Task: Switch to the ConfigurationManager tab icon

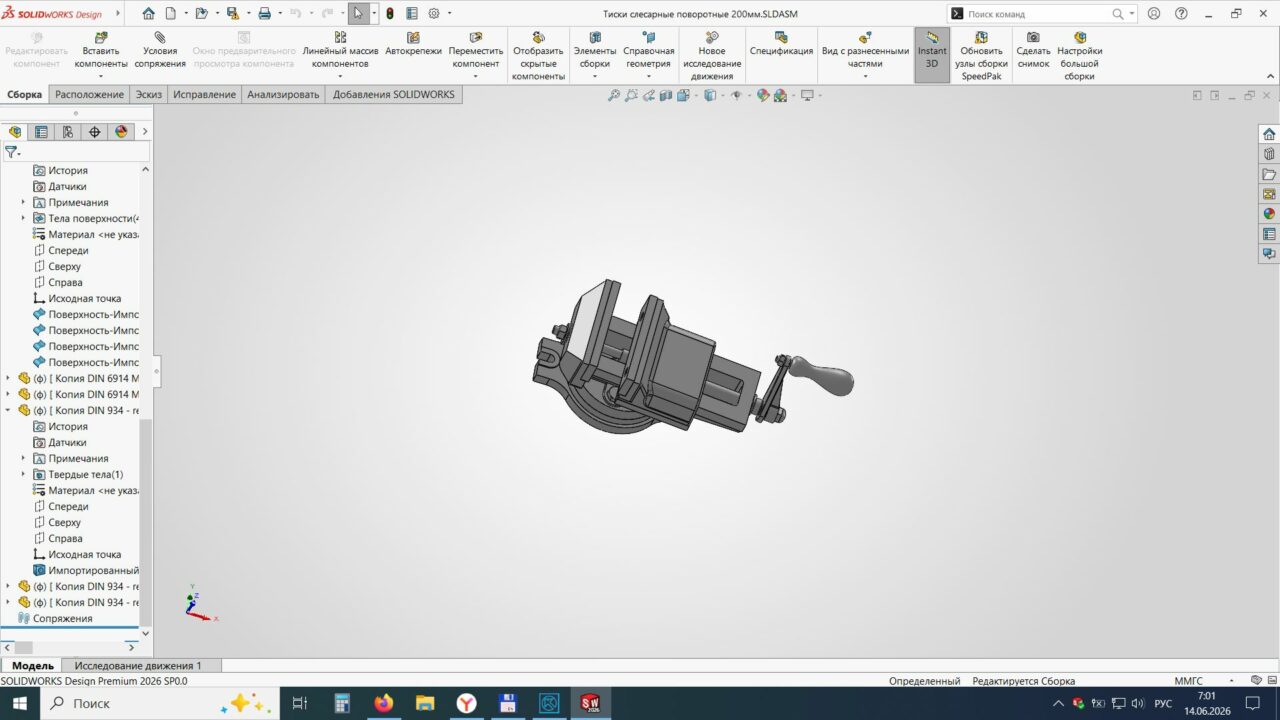Action: point(68,131)
